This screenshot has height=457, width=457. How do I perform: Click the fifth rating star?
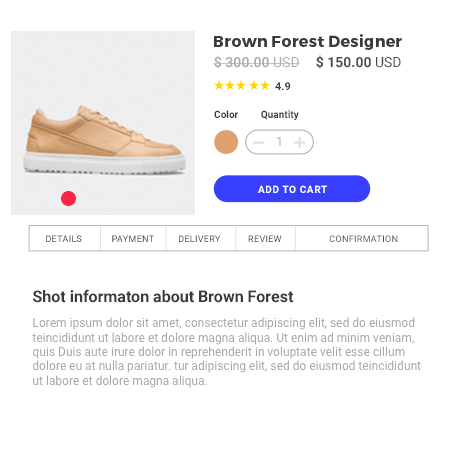point(265,86)
